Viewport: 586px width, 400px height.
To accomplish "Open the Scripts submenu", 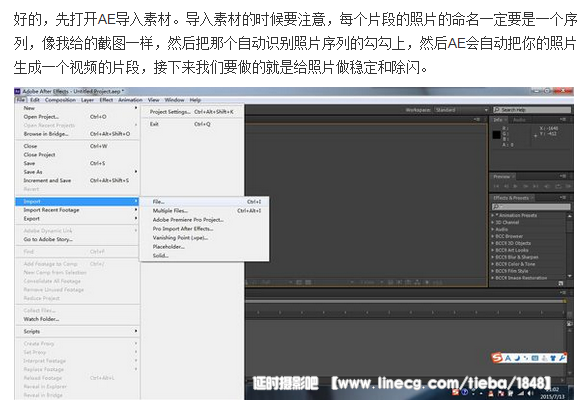I will pos(77,332).
